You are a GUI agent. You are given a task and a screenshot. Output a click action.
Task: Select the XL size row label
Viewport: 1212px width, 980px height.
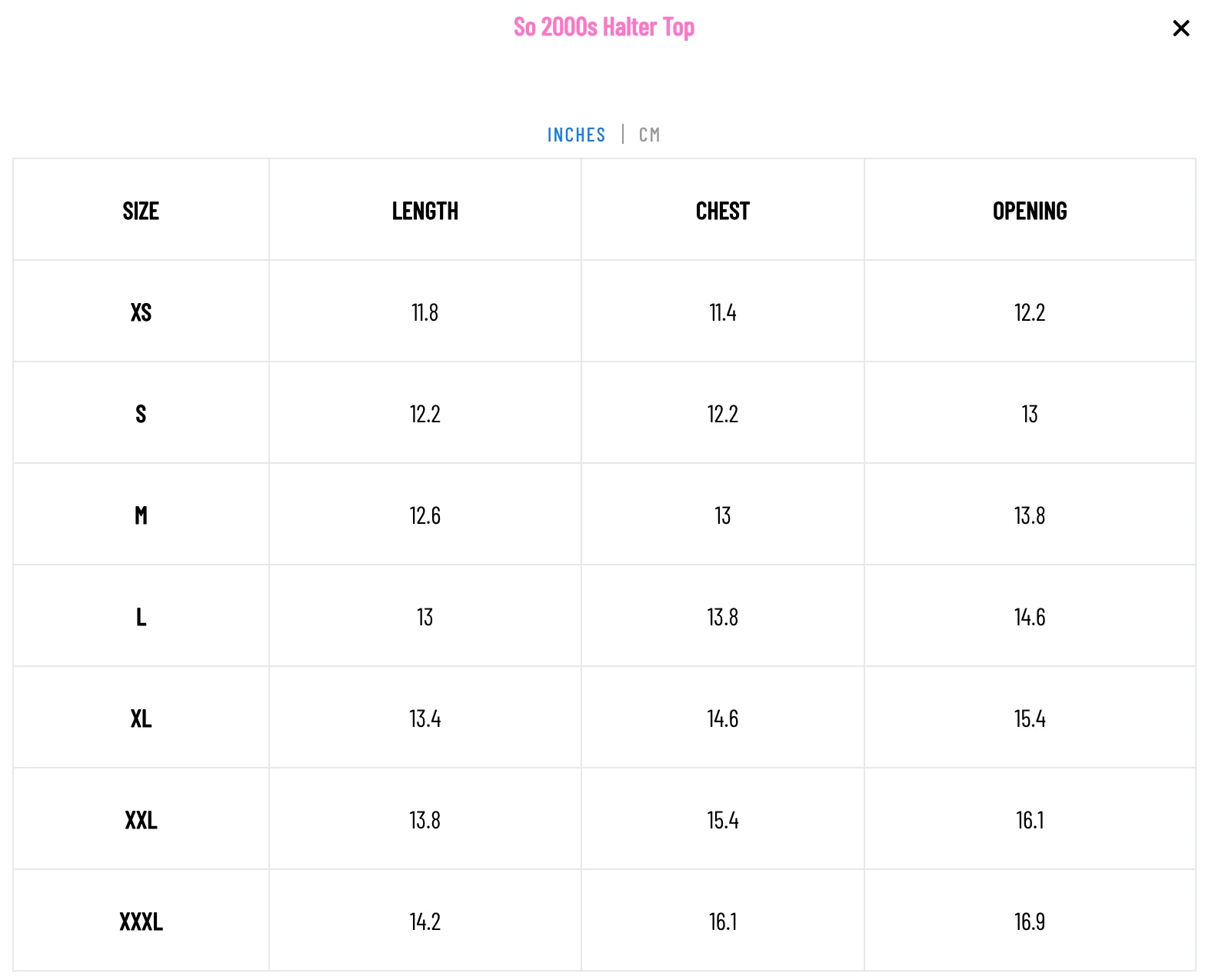coord(141,718)
